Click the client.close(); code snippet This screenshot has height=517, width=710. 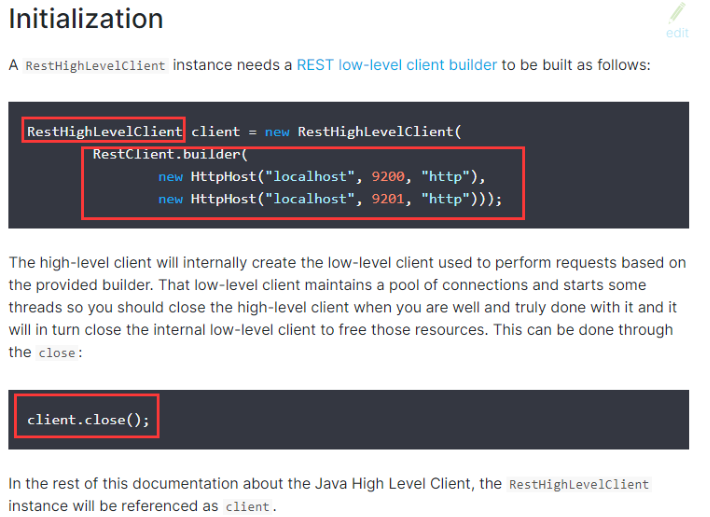click(88, 419)
